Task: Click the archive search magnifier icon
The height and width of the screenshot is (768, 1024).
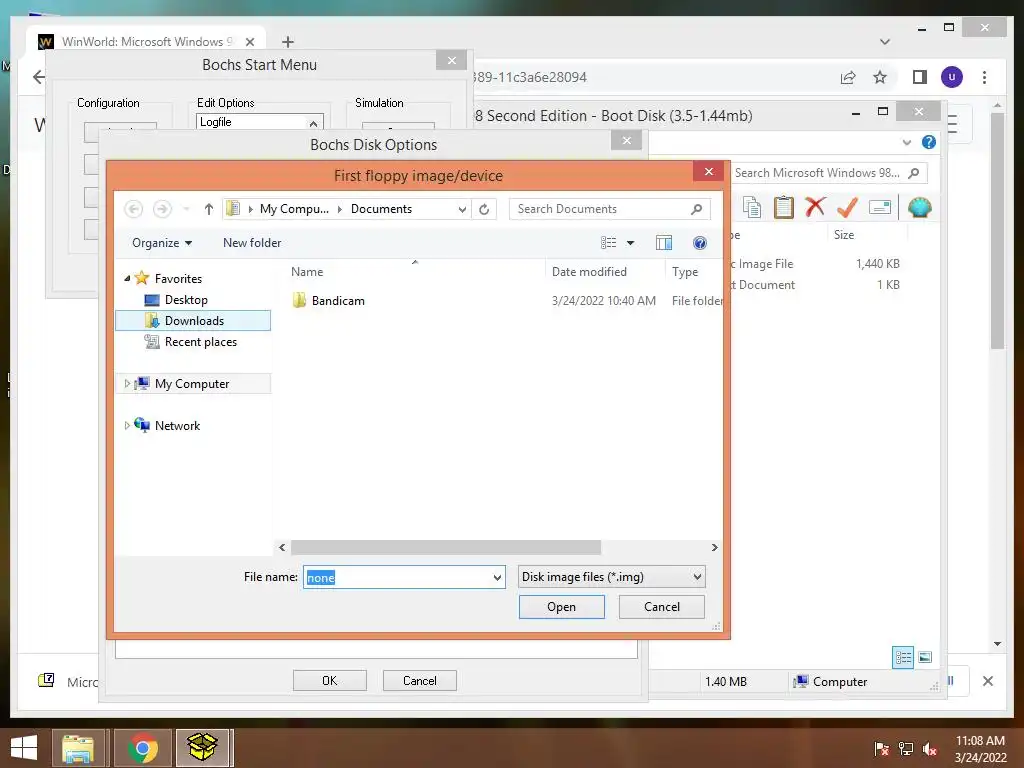Action: point(914,173)
